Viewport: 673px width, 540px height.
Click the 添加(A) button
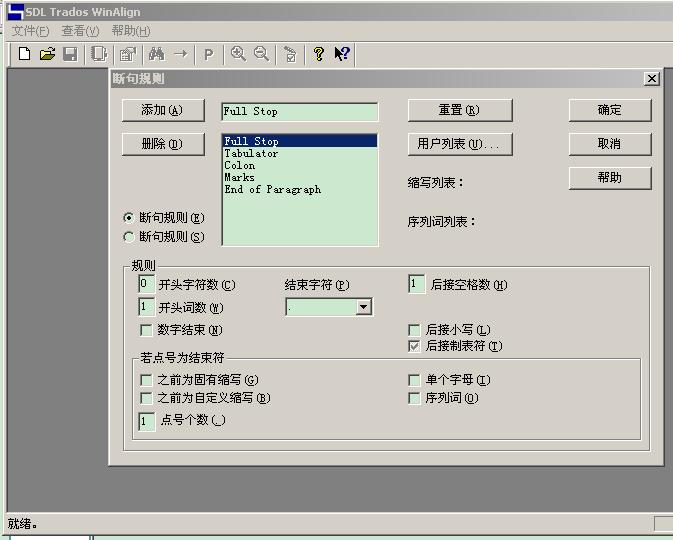163,110
